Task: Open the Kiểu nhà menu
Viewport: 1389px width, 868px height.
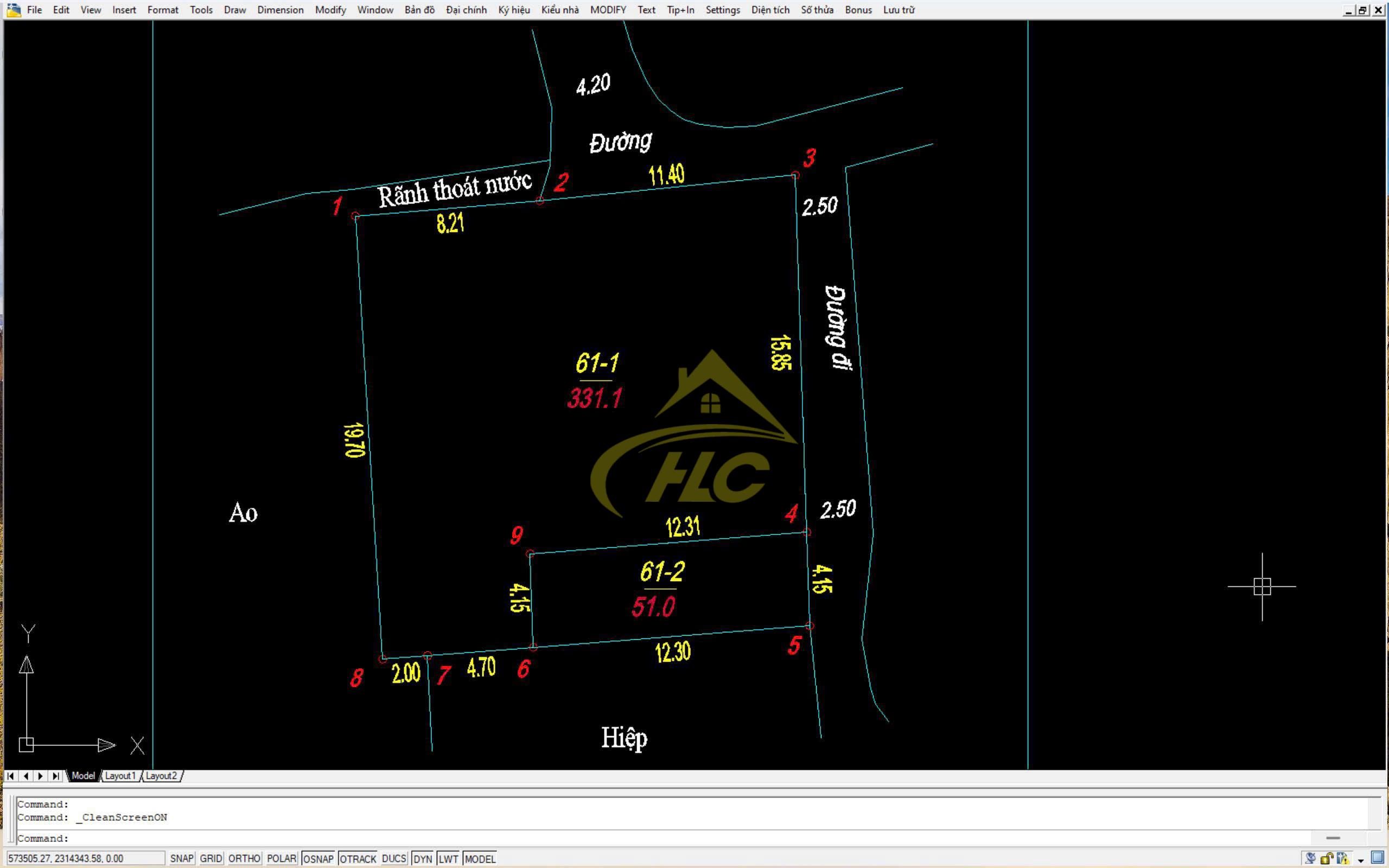Action: 559,10
